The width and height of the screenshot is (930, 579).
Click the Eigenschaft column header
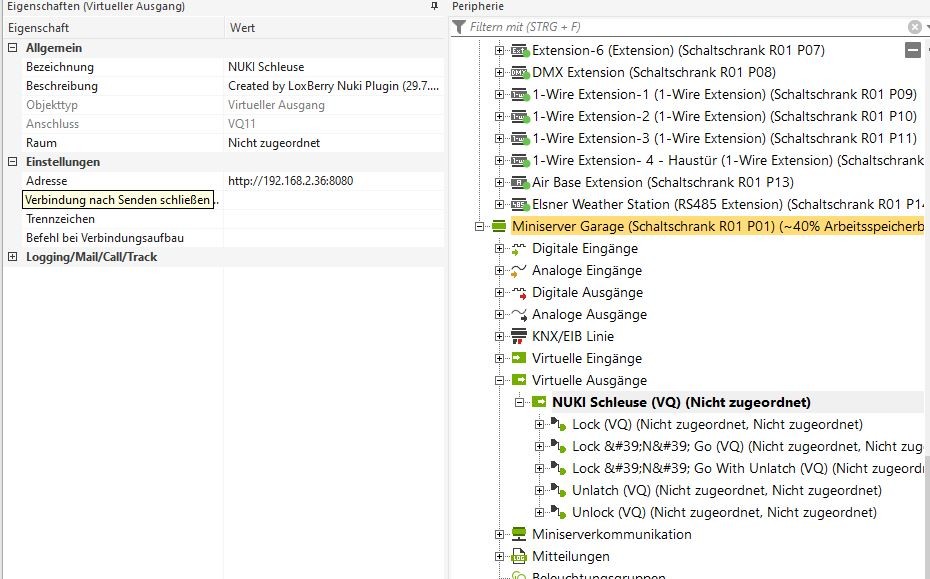coord(114,27)
